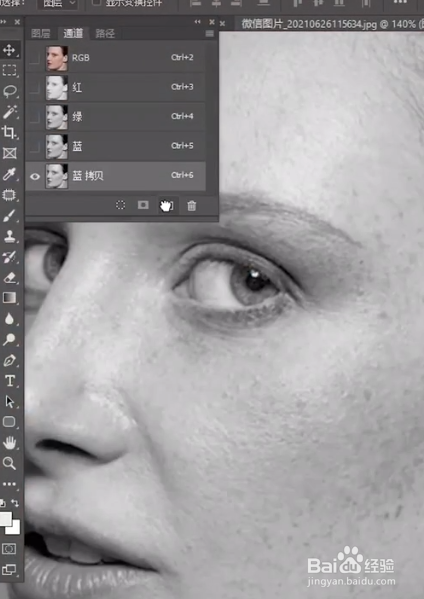Select the Eyedropper tool
This screenshot has width=424, height=599.
9,174
